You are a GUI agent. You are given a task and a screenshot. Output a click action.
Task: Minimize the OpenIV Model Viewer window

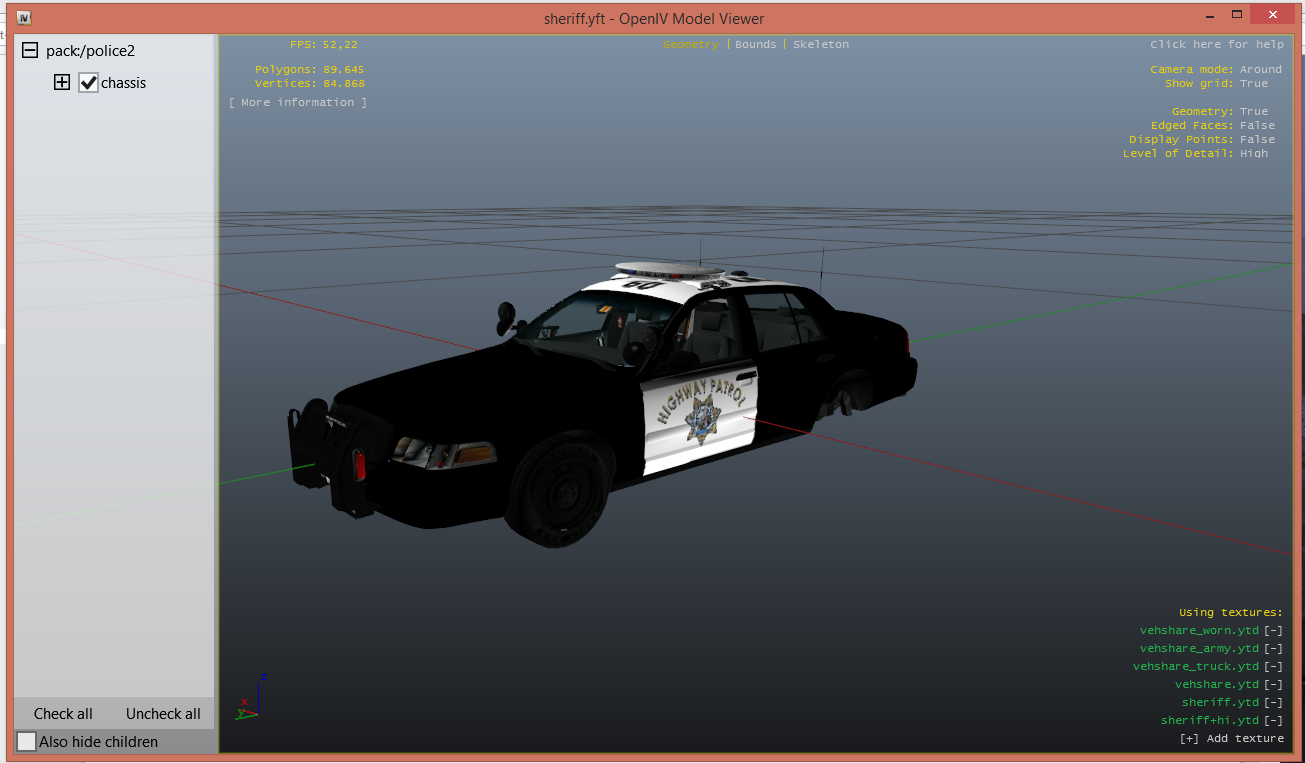tap(1208, 15)
